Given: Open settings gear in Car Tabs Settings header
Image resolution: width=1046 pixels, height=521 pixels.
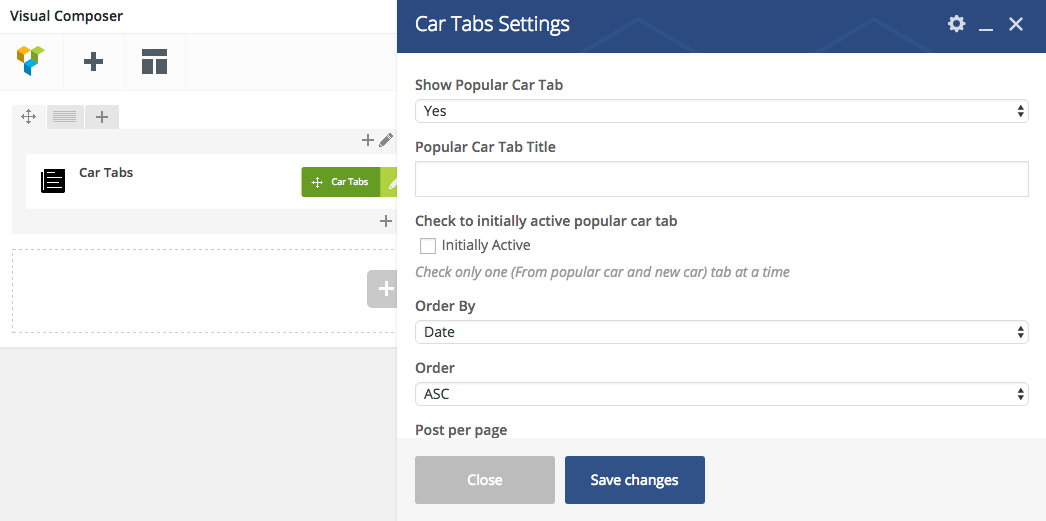Looking at the screenshot, I should pyautogui.click(x=956, y=24).
